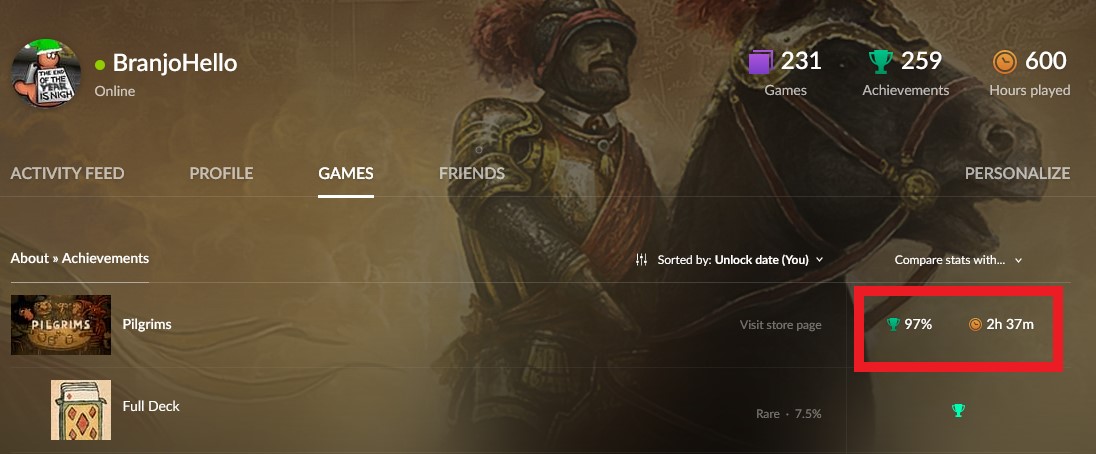Click the 97% trophy icon for Pilgrims
This screenshot has width=1096, height=454.
point(893,324)
